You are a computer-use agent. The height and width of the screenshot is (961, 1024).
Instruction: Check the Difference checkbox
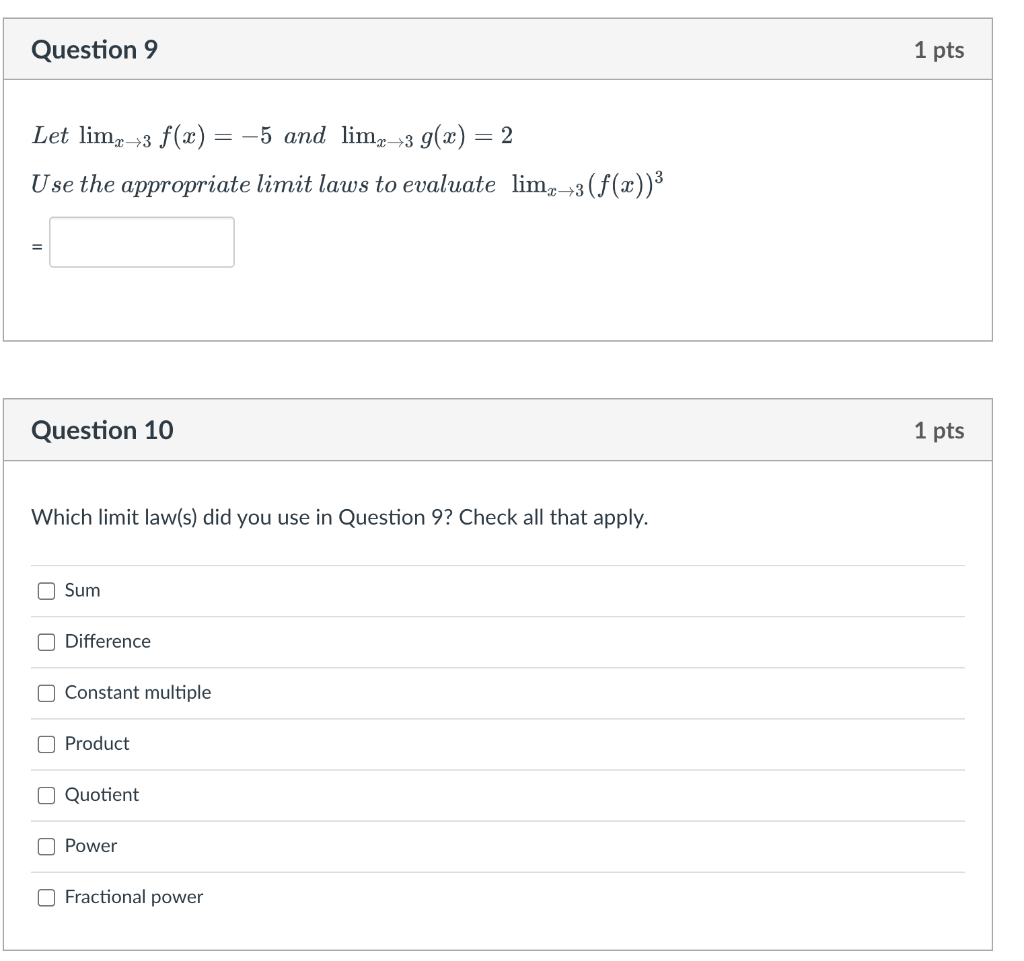tap(46, 642)
